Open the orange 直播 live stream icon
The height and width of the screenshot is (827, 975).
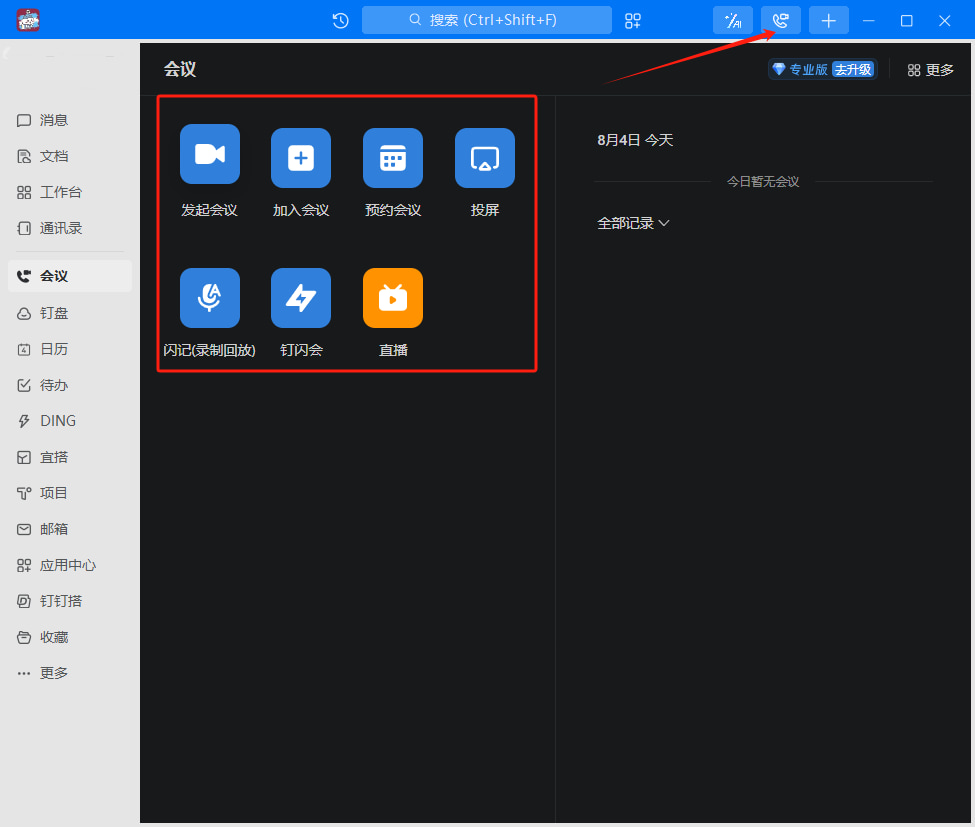pyautogui.click(x=393, y=298)
